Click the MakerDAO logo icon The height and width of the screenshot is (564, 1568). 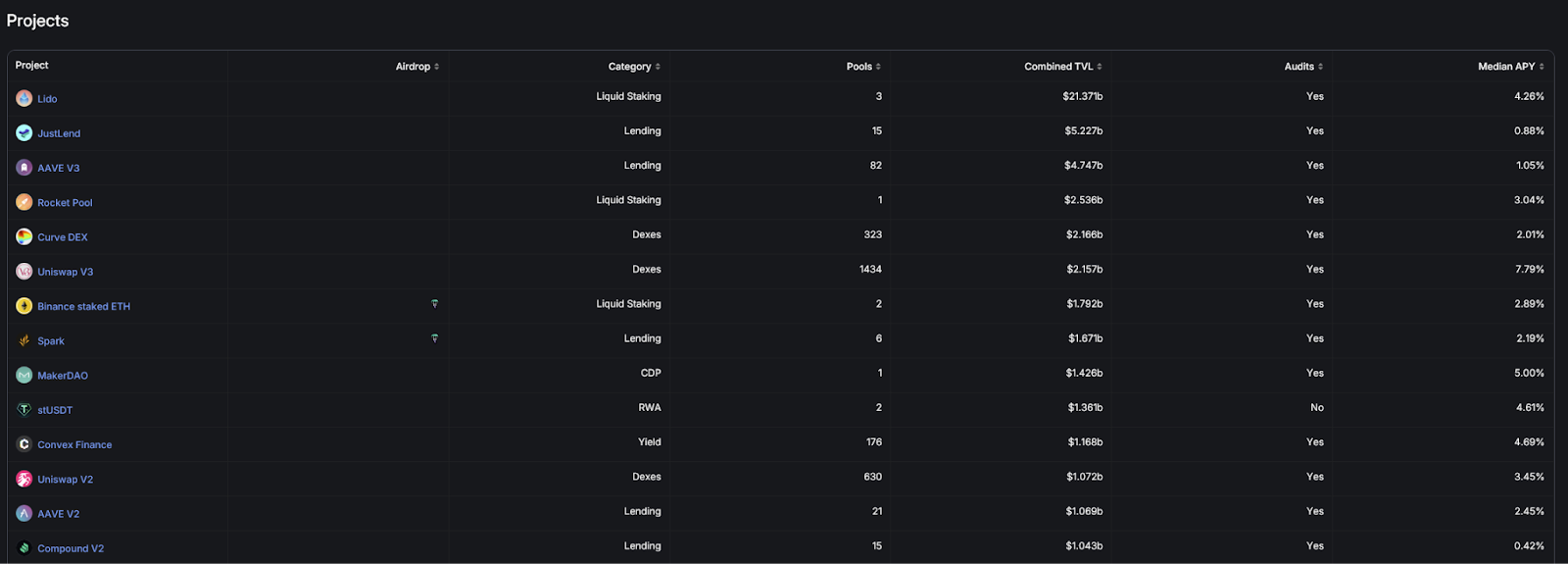tap(24, 375)
